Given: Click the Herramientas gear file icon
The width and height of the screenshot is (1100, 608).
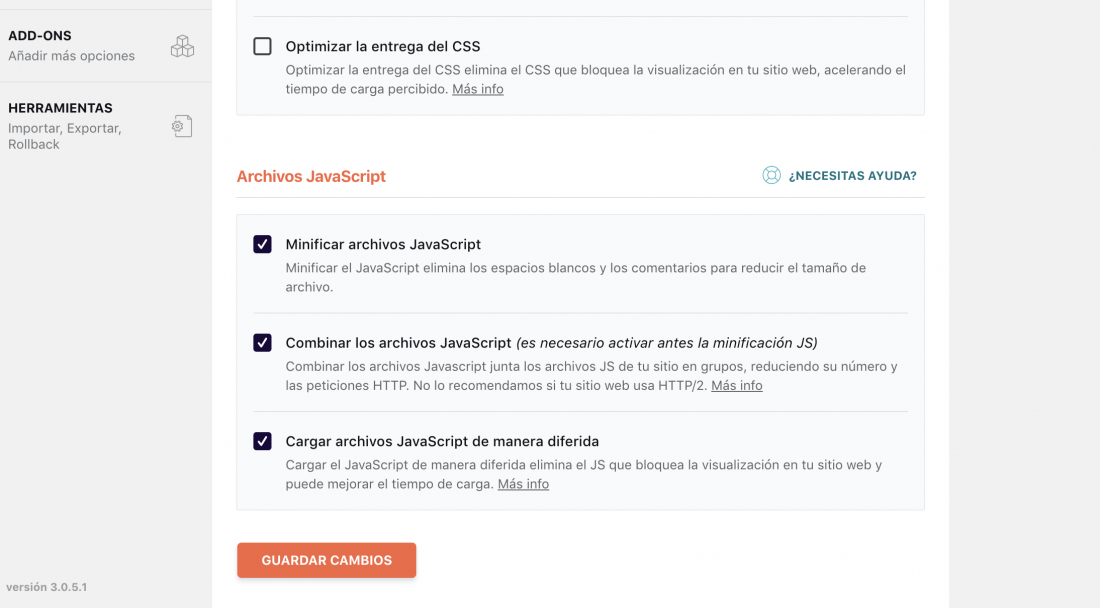Looking at the screenshot, I should pyautogui.click(x=182, y=126).
